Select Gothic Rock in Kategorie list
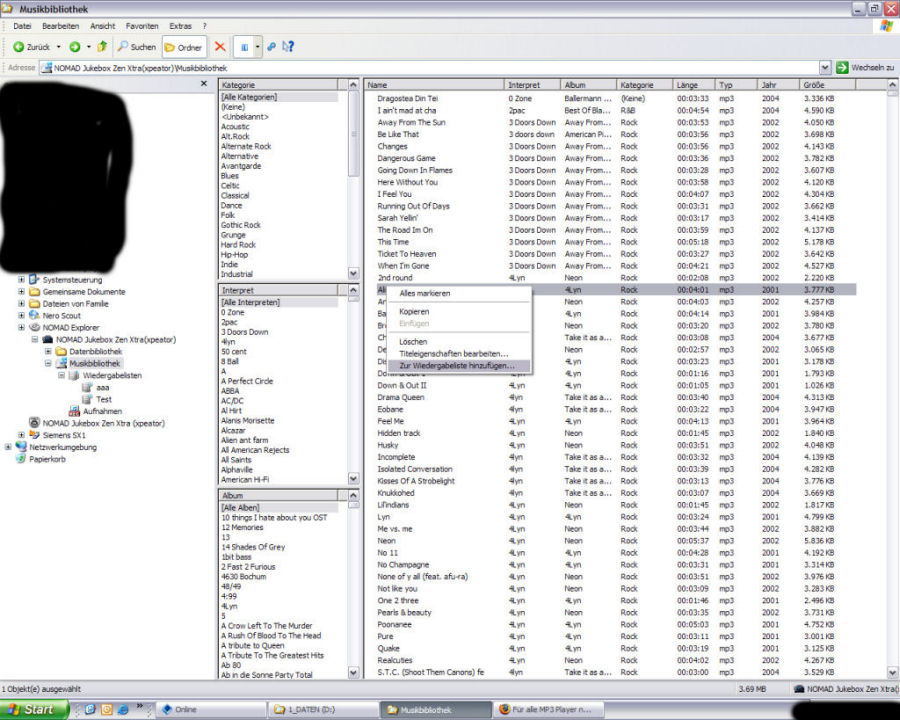 point(240,225)
